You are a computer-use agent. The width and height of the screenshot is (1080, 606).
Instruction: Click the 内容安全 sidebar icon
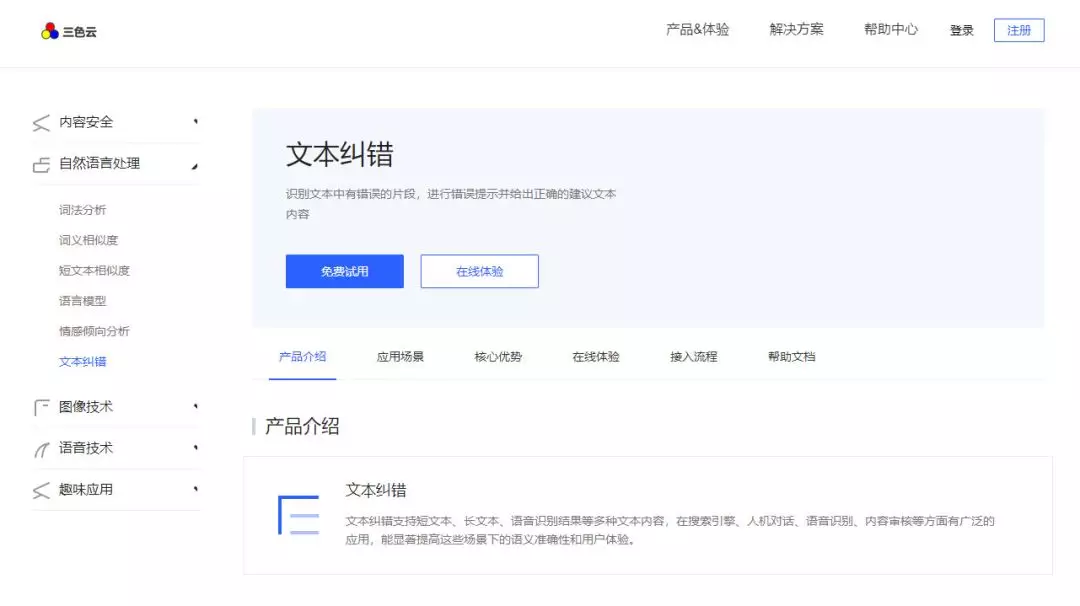41,123
